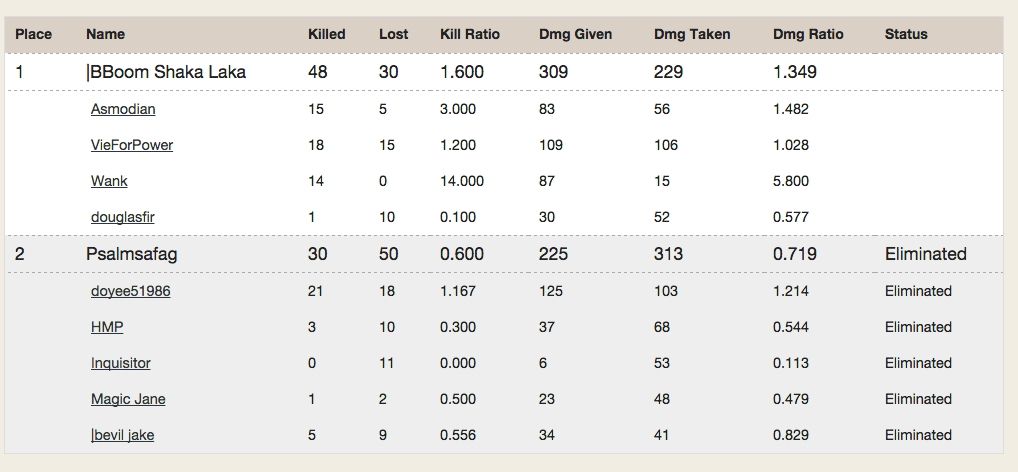Select the Inquisitor player link
The image size is (1018, 472).
coord(121,363)
